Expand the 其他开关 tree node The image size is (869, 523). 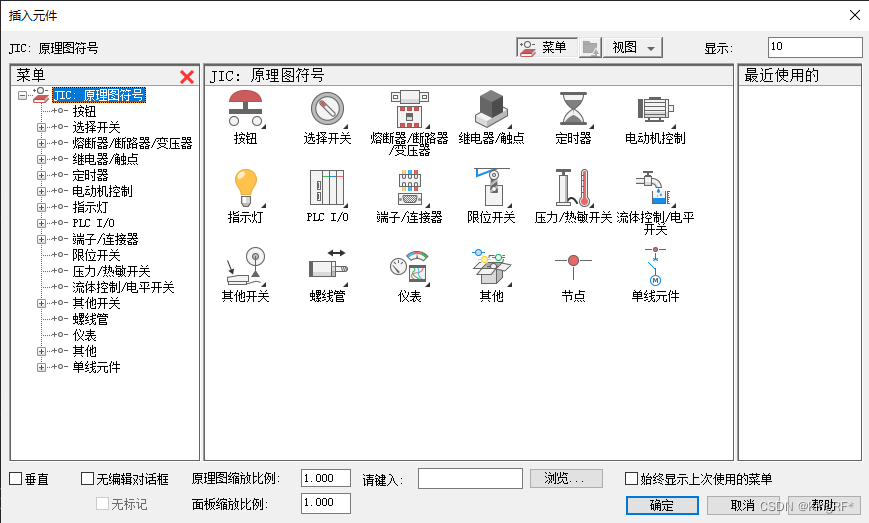tap(41, 304)
